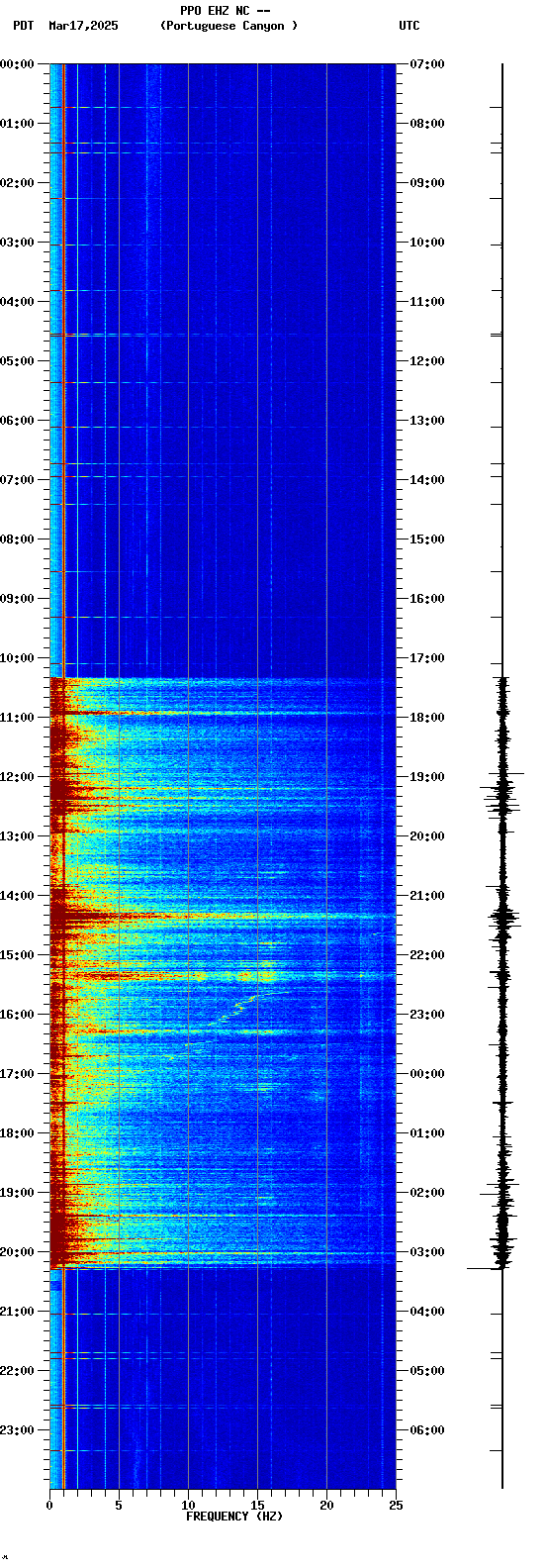This screenshot has height=1568, width=546.
Task: Click the PDT time label '10:00'
Action: pos(17,658)
